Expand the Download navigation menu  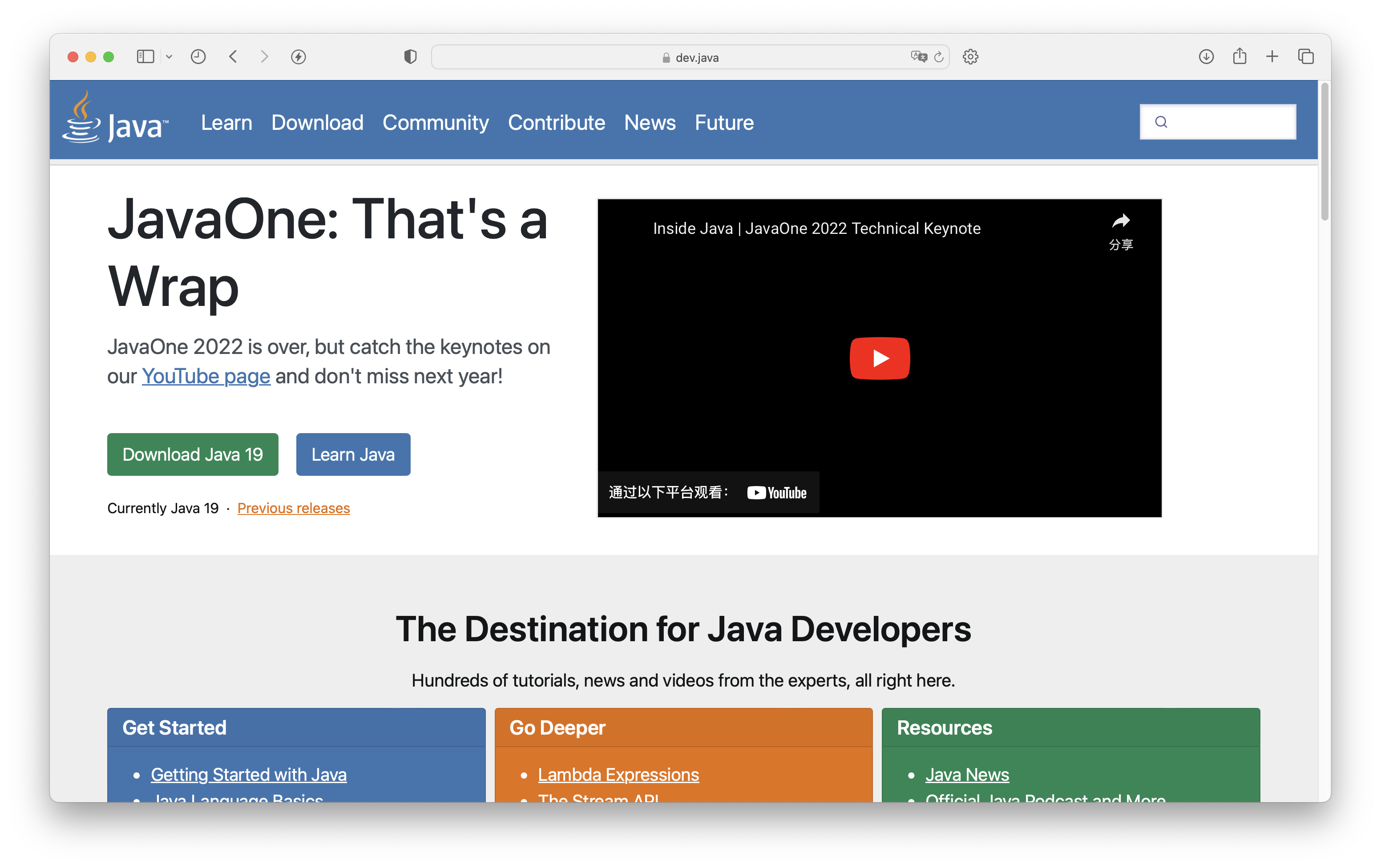317,122
